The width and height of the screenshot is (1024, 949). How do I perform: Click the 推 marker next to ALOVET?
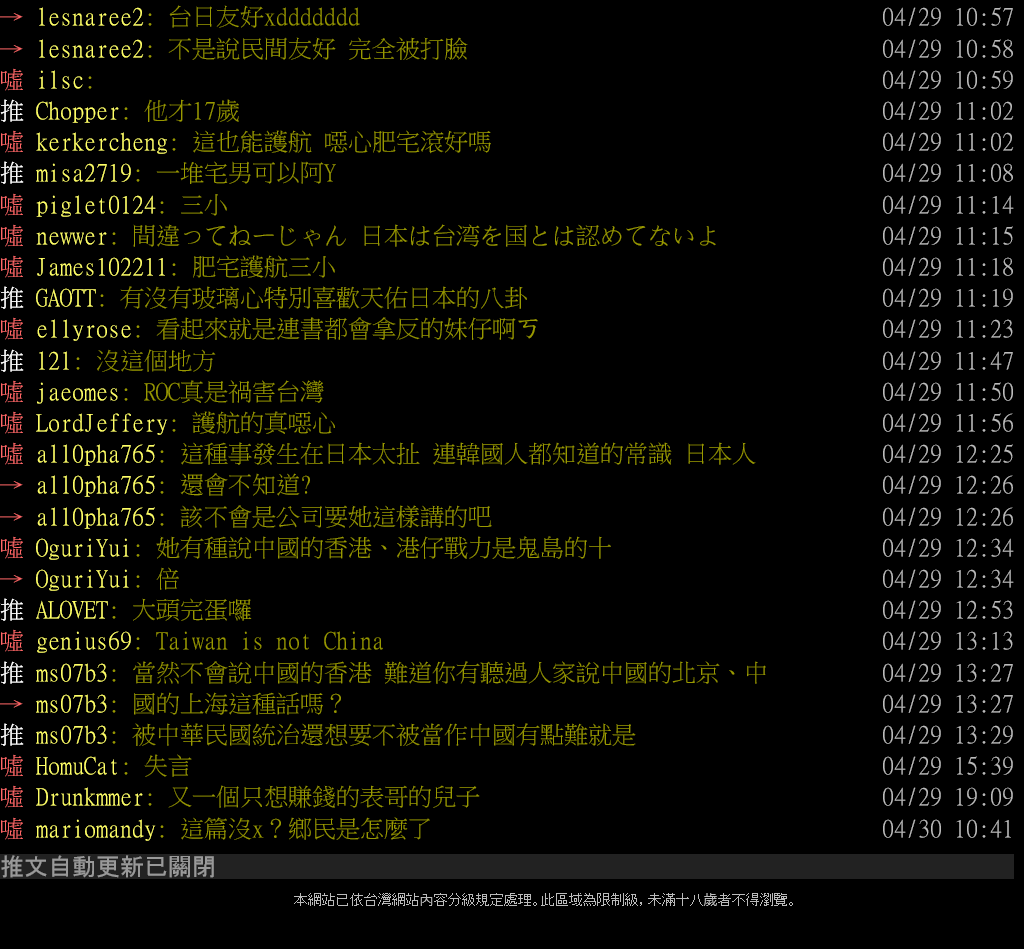(12, 611)
